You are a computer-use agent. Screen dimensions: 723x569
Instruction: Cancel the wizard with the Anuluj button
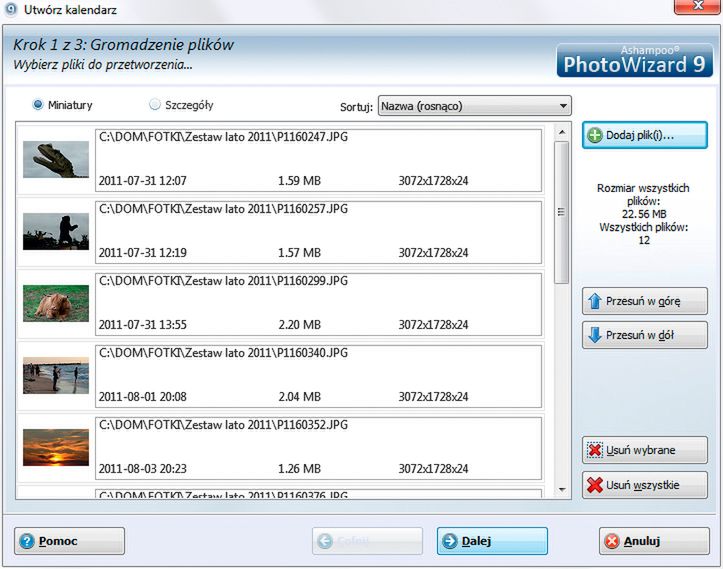tap(654, 541)
